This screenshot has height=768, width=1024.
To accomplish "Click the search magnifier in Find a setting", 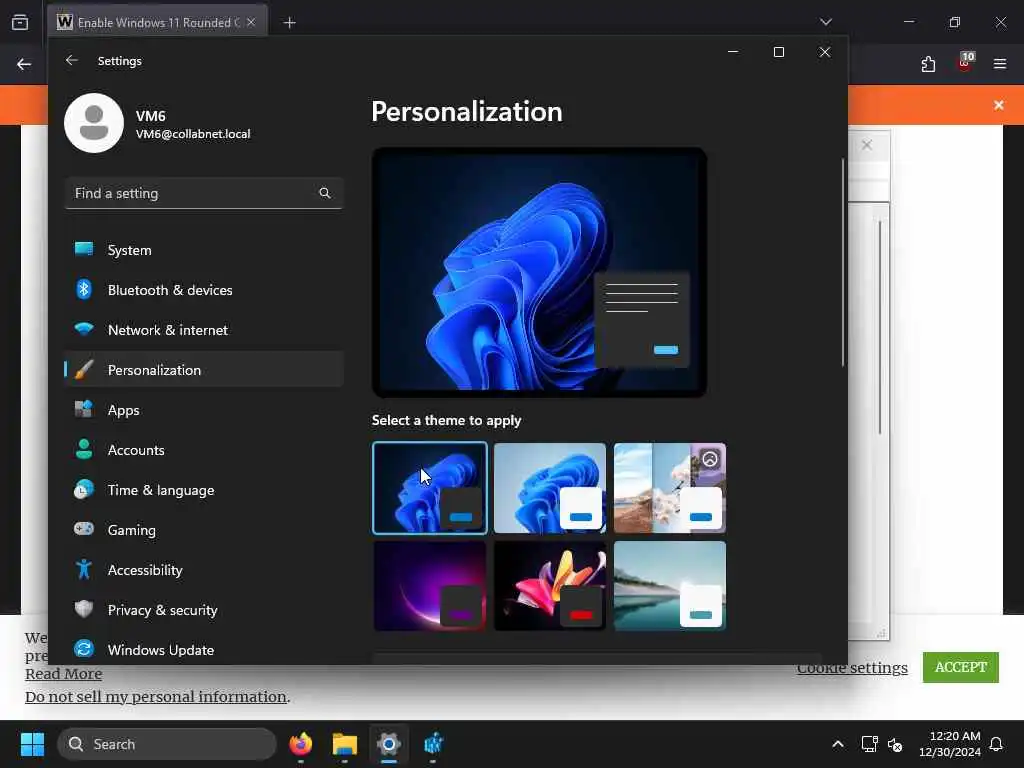I will [325, 193].
